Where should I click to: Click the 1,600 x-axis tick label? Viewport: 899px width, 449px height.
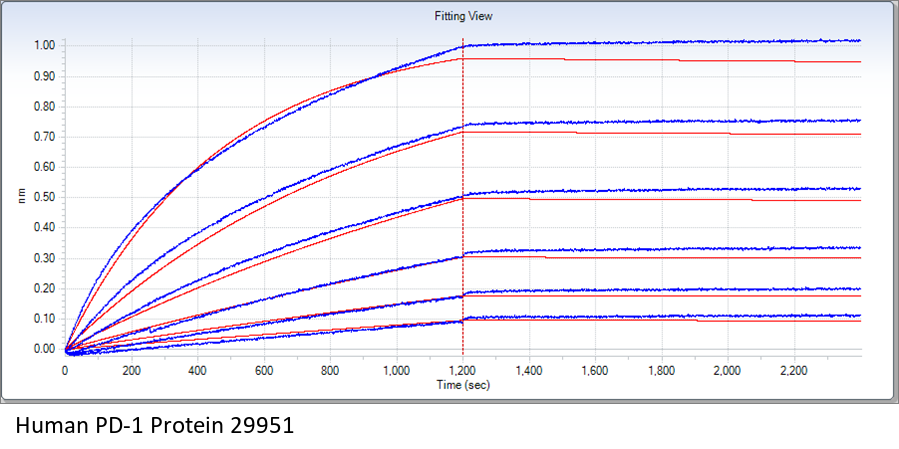point(595,370)
